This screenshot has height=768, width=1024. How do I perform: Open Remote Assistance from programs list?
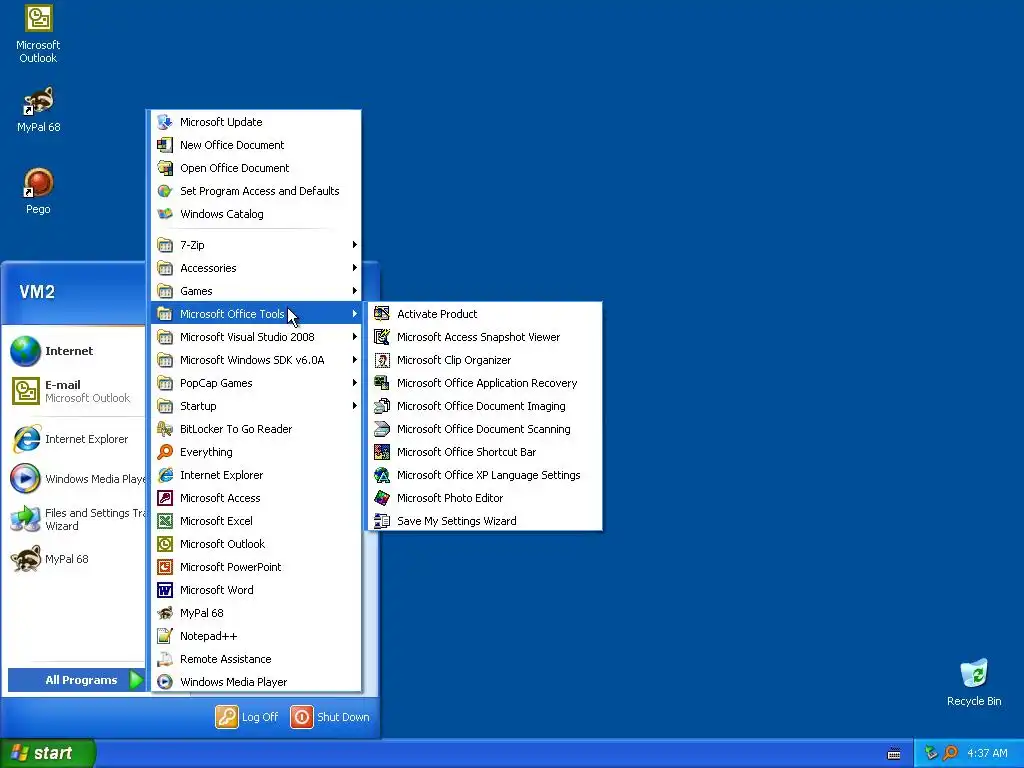(x=256, y=659)
